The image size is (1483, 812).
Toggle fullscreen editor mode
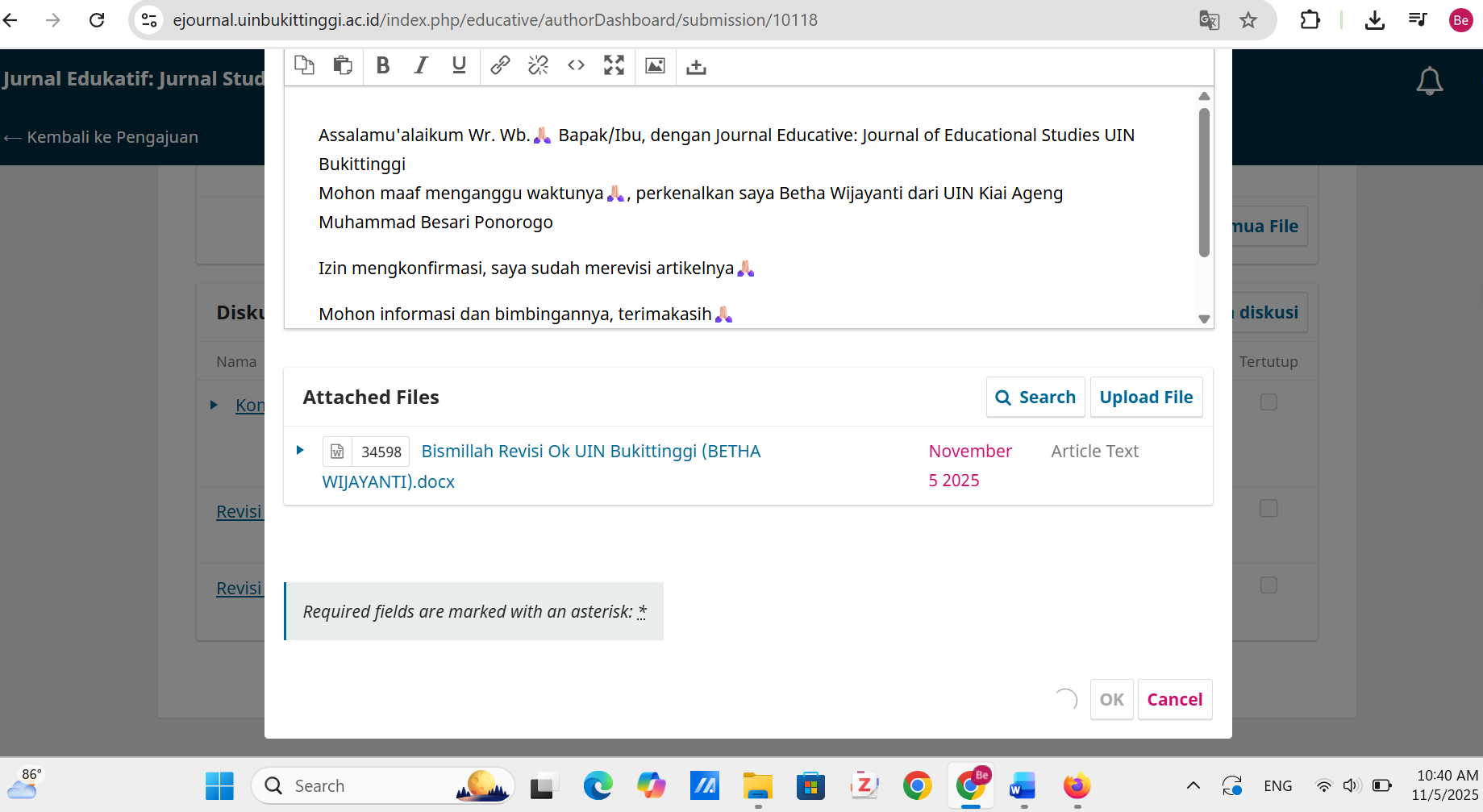614,66
